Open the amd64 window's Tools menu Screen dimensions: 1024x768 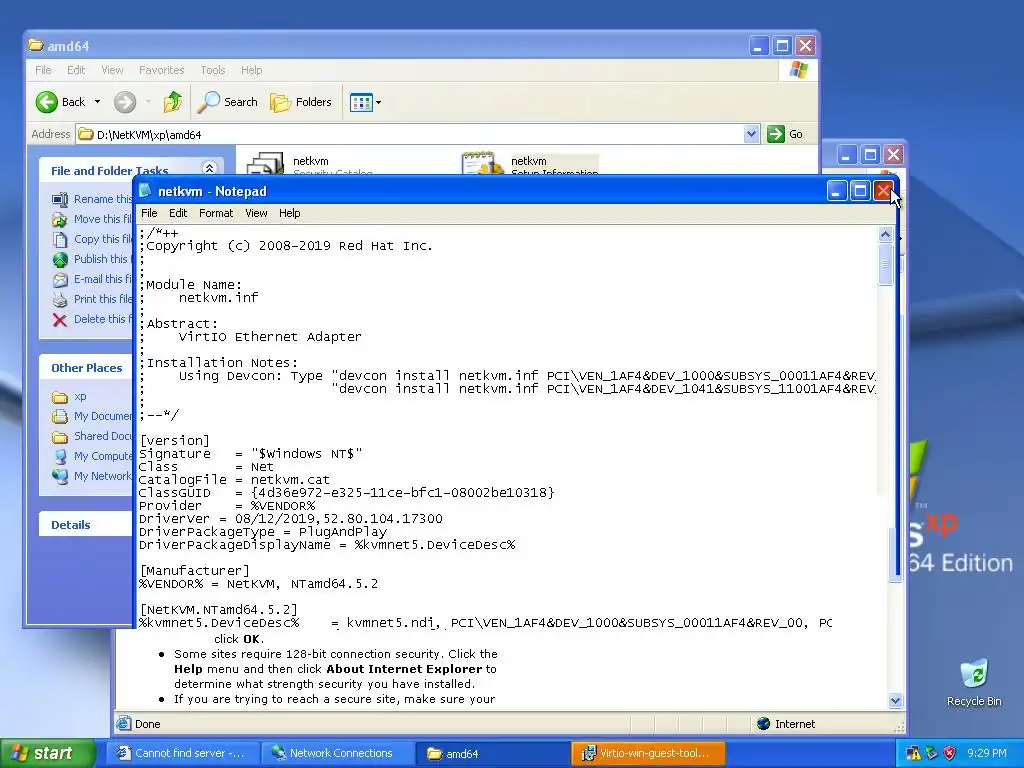pos(212,70)
